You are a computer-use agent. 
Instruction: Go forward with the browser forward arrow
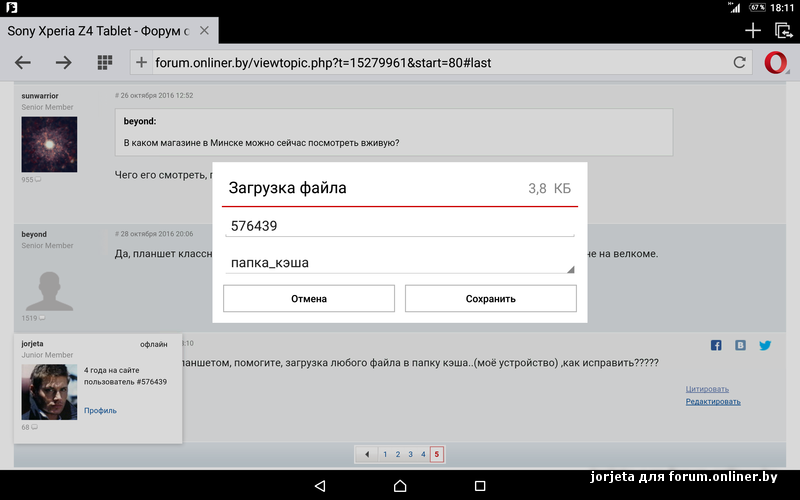click(x=63, y=63)
